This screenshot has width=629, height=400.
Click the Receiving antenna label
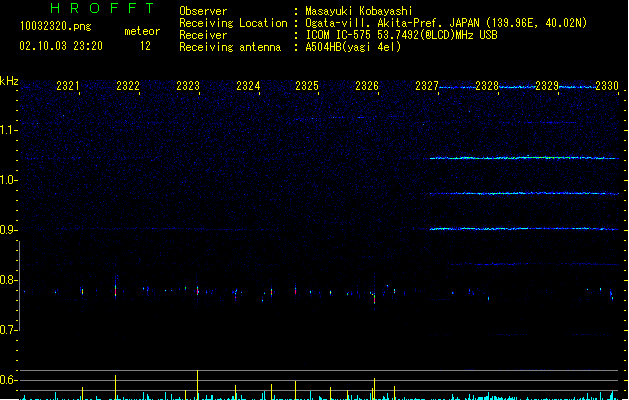[x=230, y=47]
